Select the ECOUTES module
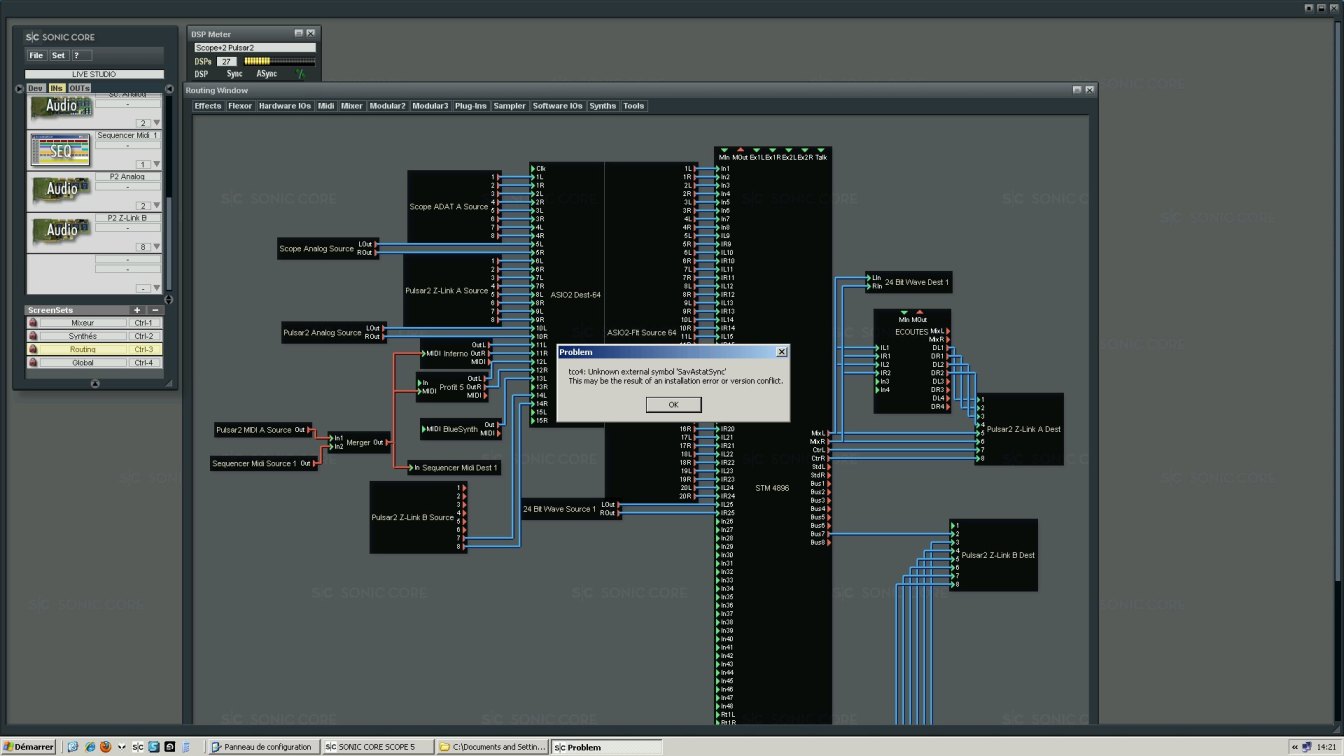The height and width of the screenshot is (756, 1344). click(912, 361)
